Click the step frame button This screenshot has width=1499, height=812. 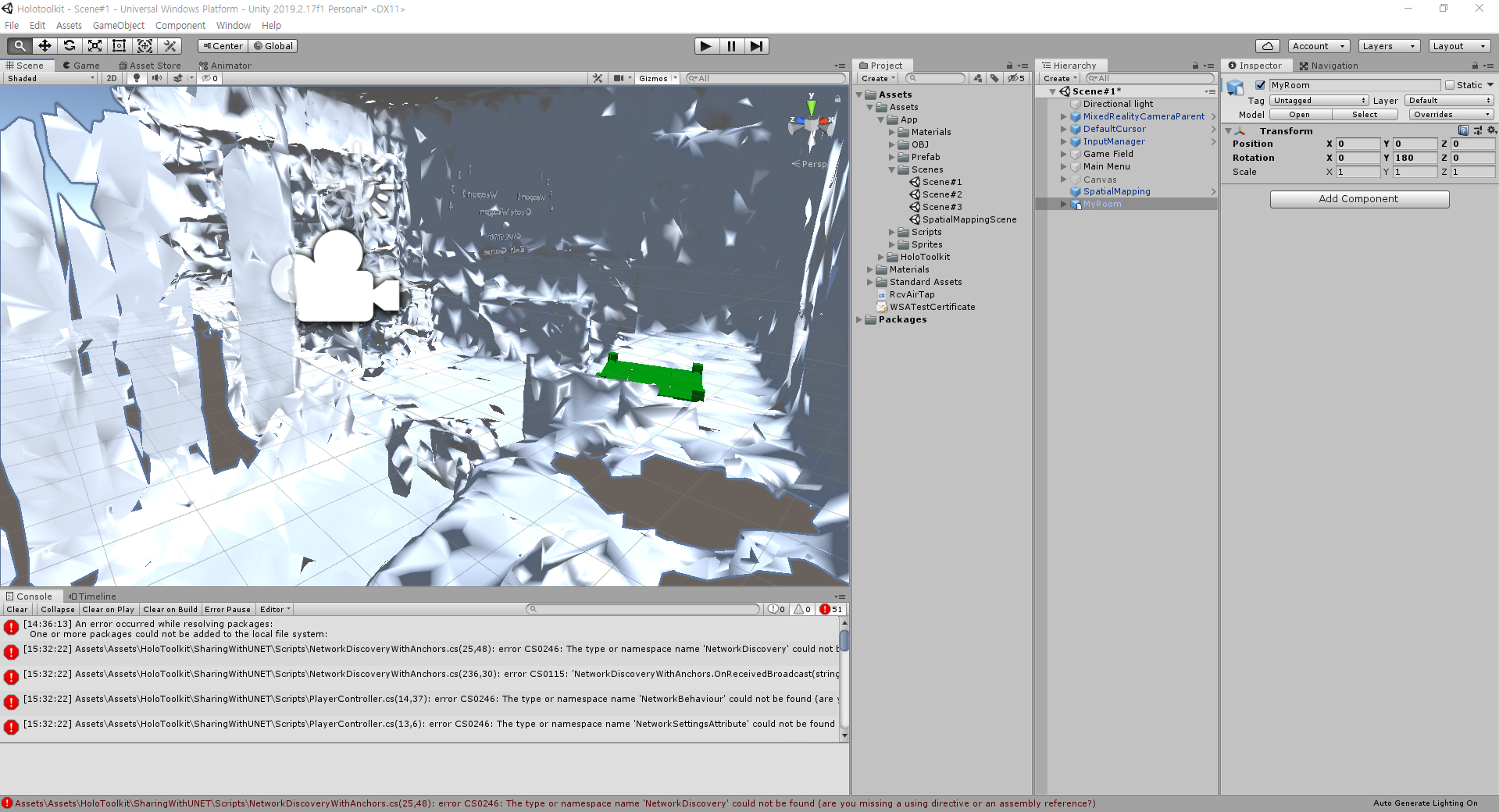click(x=756, y=46)
